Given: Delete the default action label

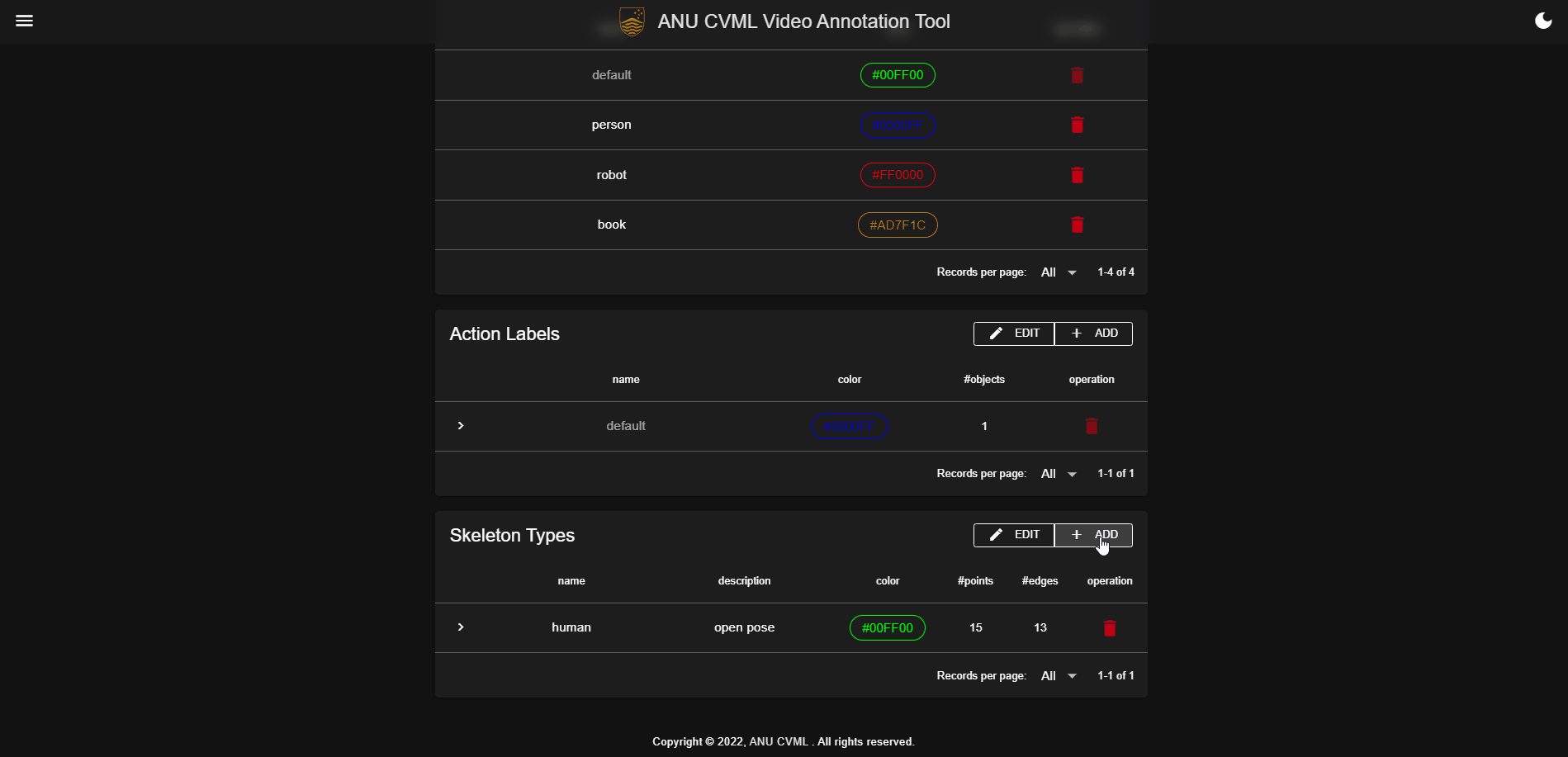Looking at the screenshot, I should point(1092,426).
